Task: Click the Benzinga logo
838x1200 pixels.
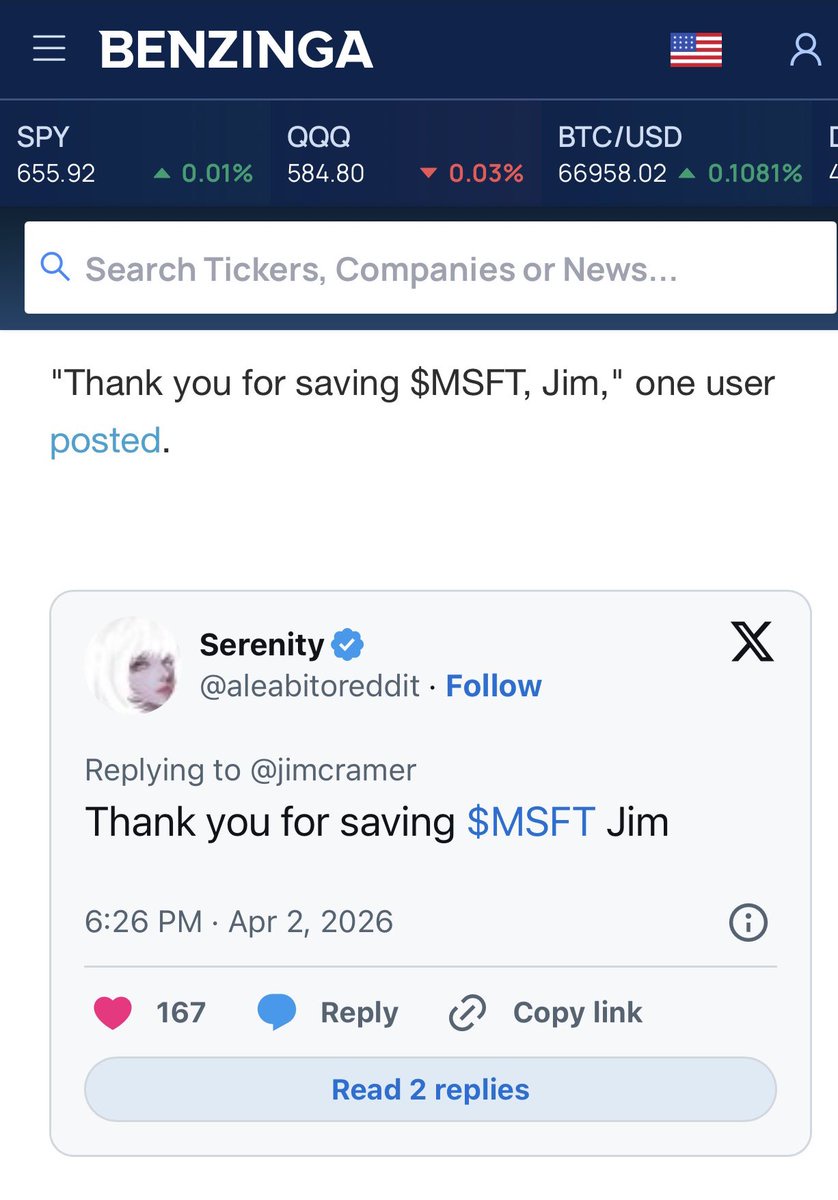Action: (x=236, y=50)
